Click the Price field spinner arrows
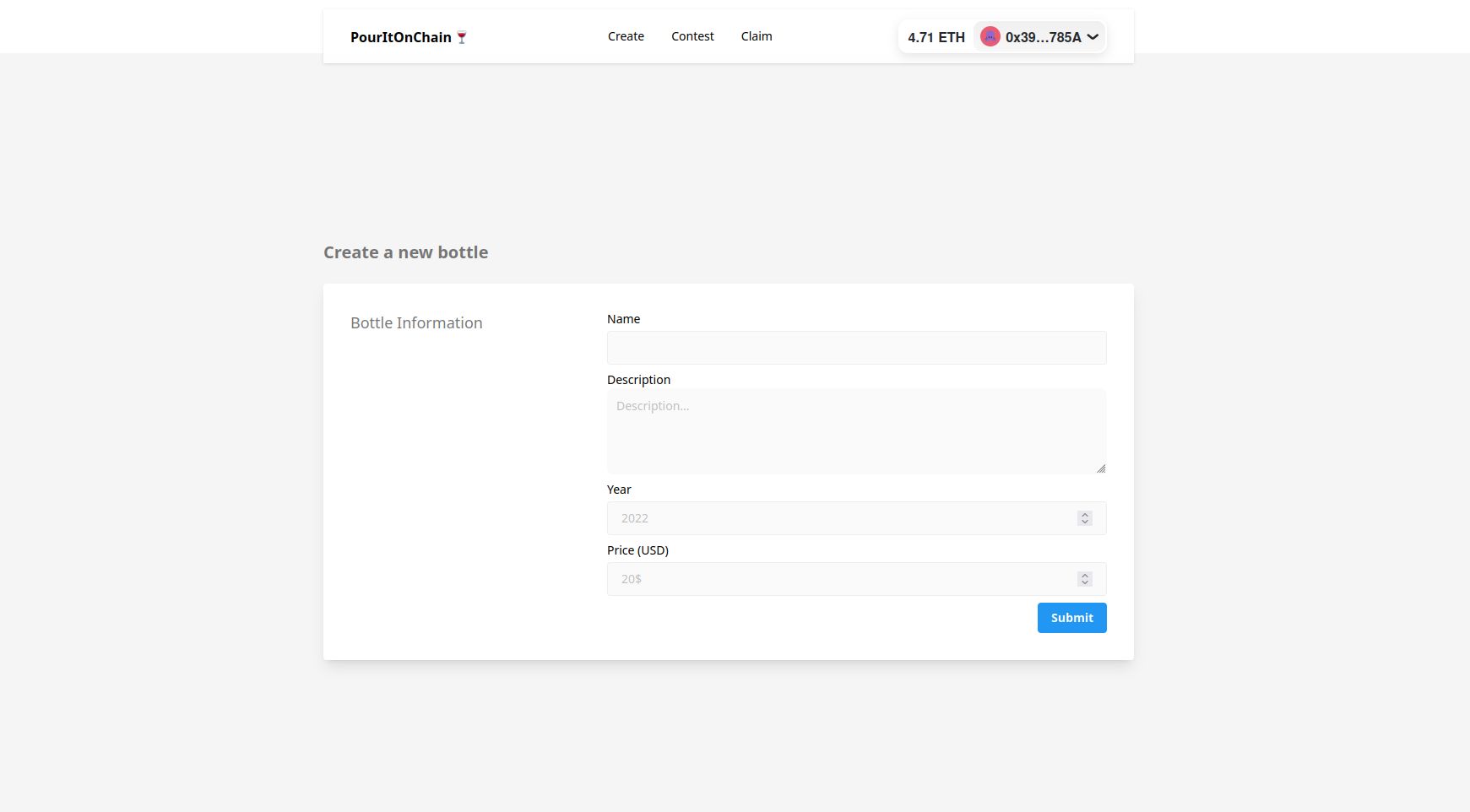The height and width of the screenshot is (812, 1470). click(x=1085, y=579)
